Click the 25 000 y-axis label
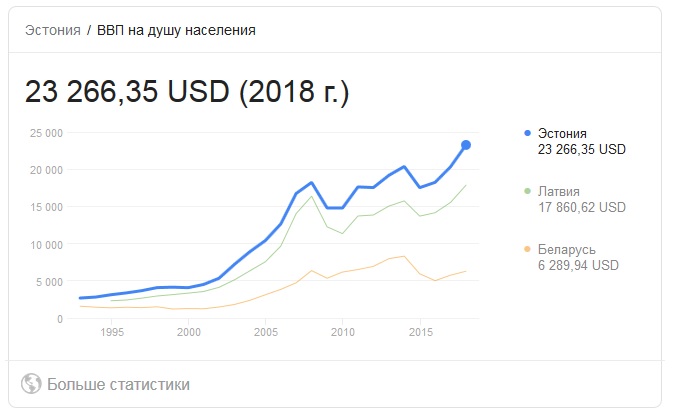 point(46,133)
